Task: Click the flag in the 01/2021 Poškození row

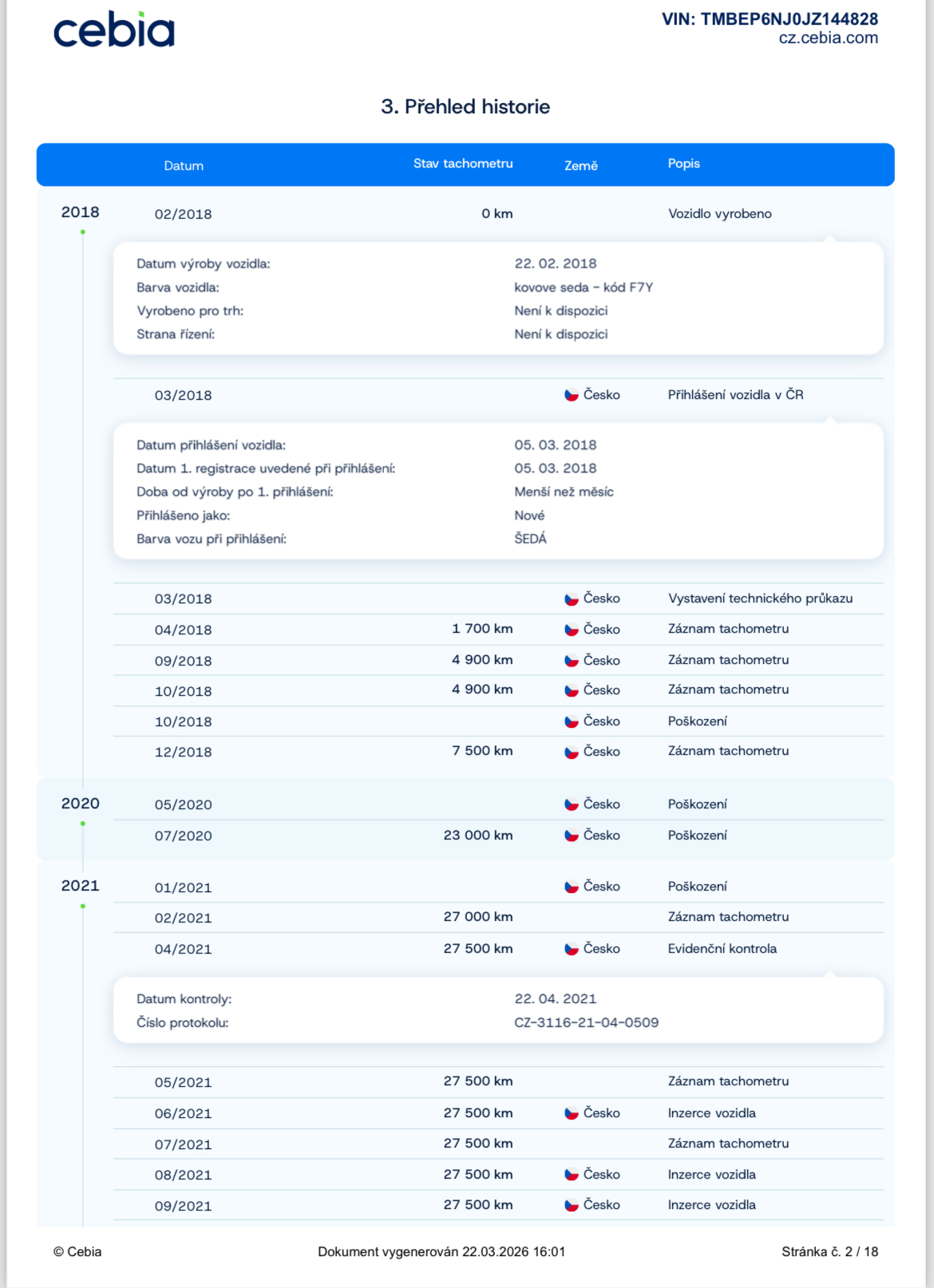Action: [572, 887]
